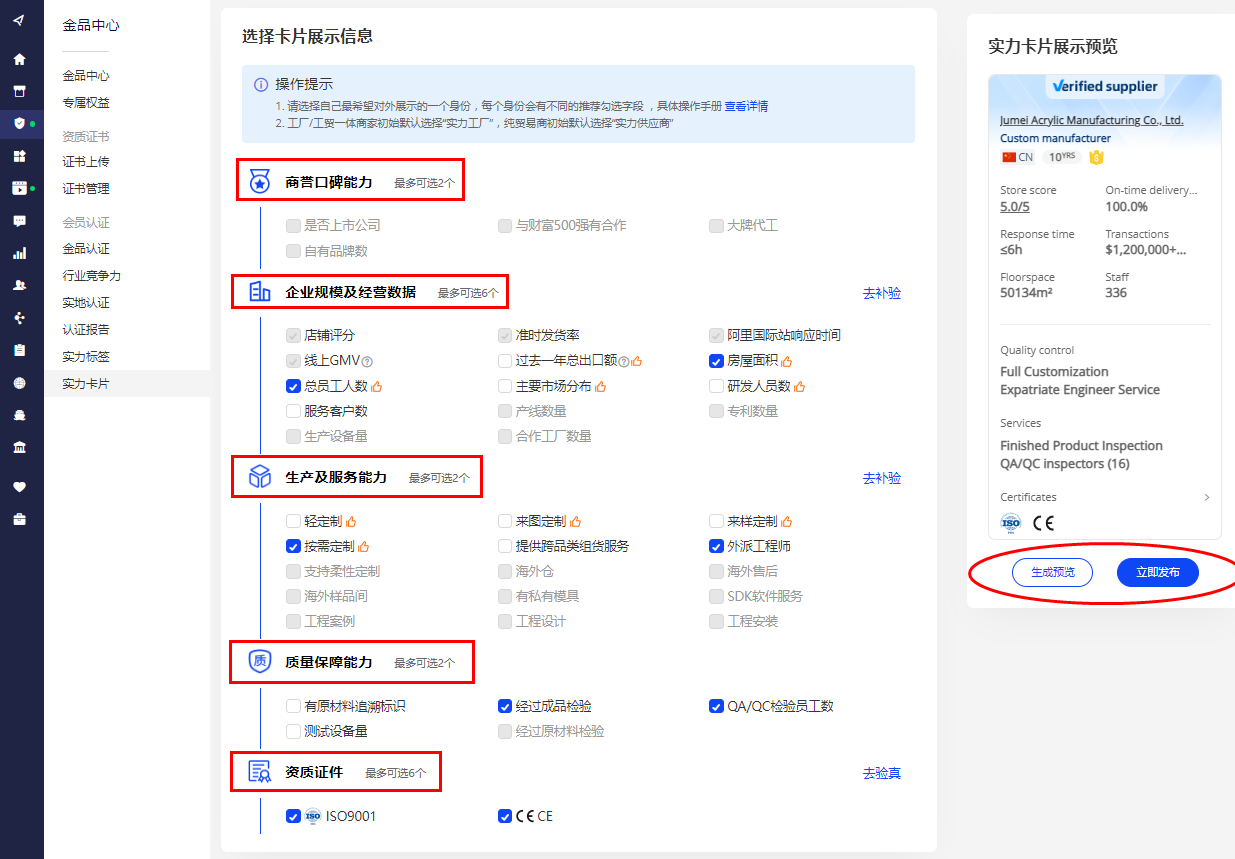This screenshot has height=859, width=1235.
Task: Click the briefcase icon at sidebar bottom
Action: click(19, 519)
